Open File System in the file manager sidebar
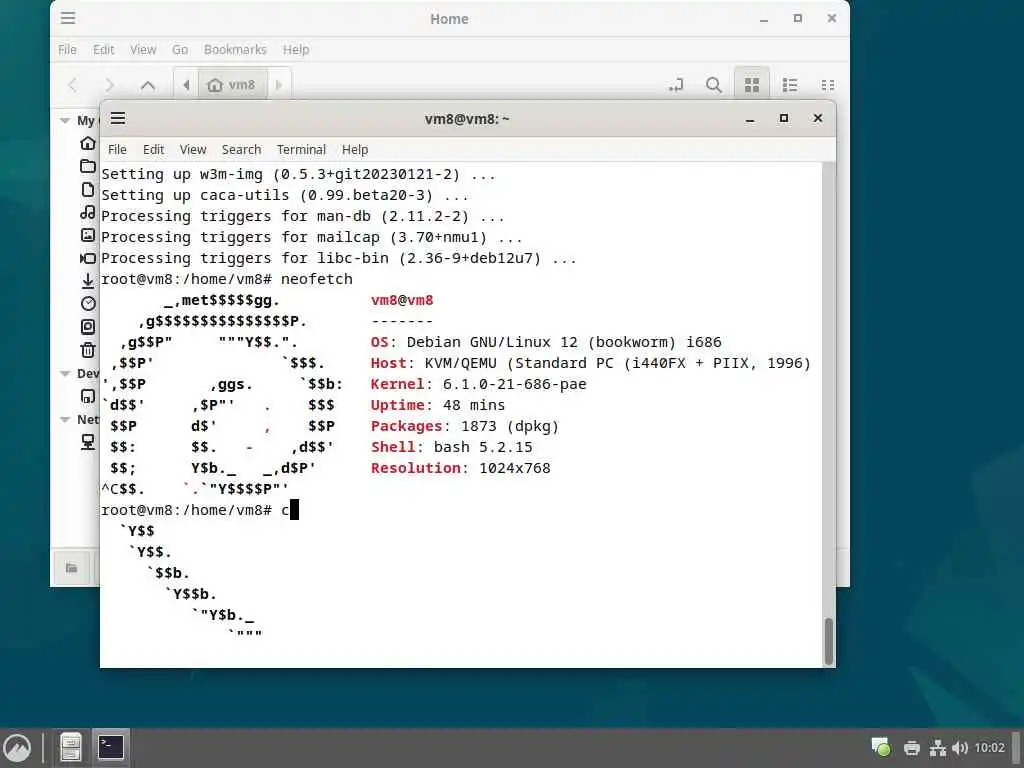 point(88,327)
